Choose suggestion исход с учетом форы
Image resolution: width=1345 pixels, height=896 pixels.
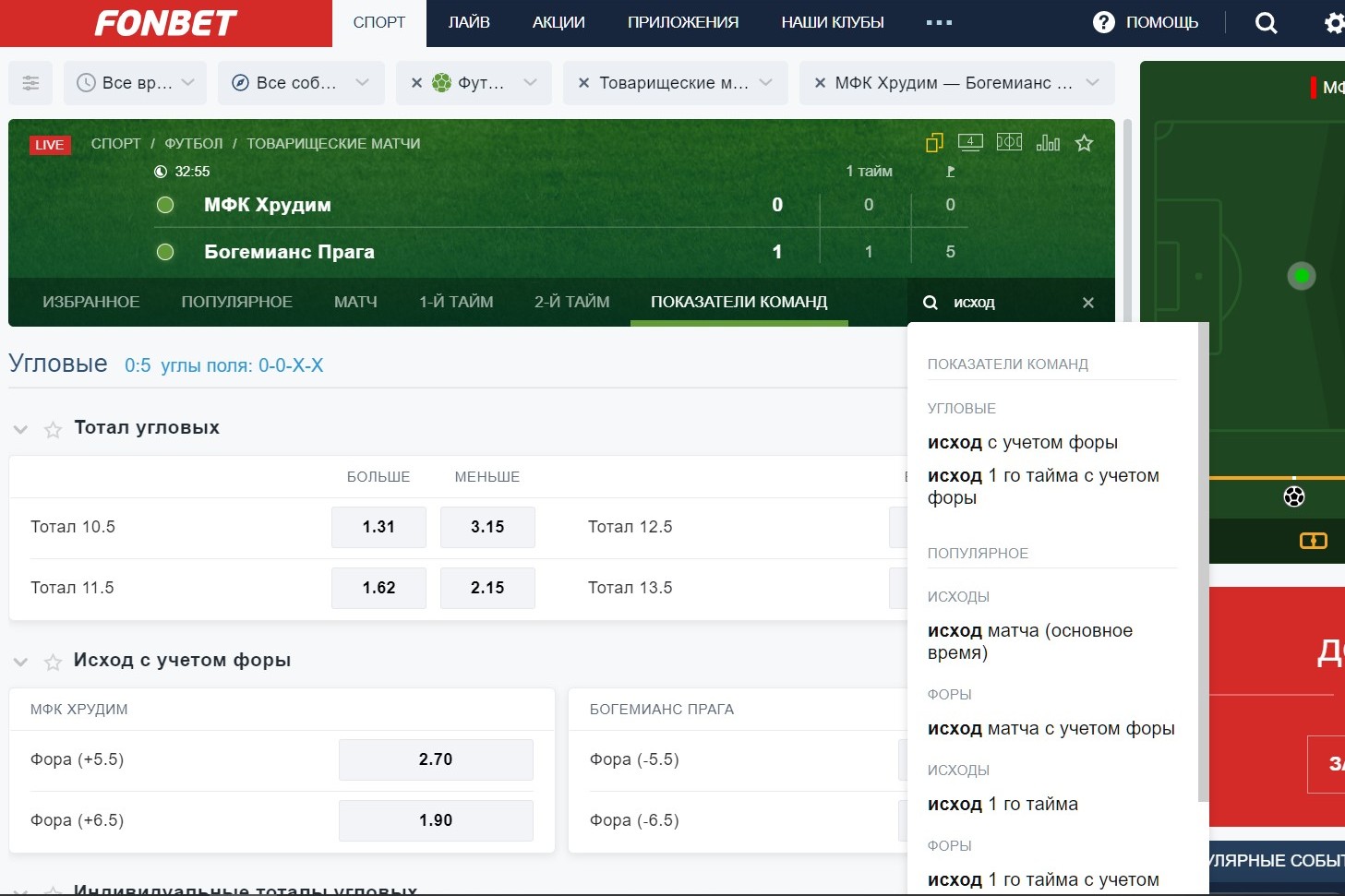[1023, 442]
